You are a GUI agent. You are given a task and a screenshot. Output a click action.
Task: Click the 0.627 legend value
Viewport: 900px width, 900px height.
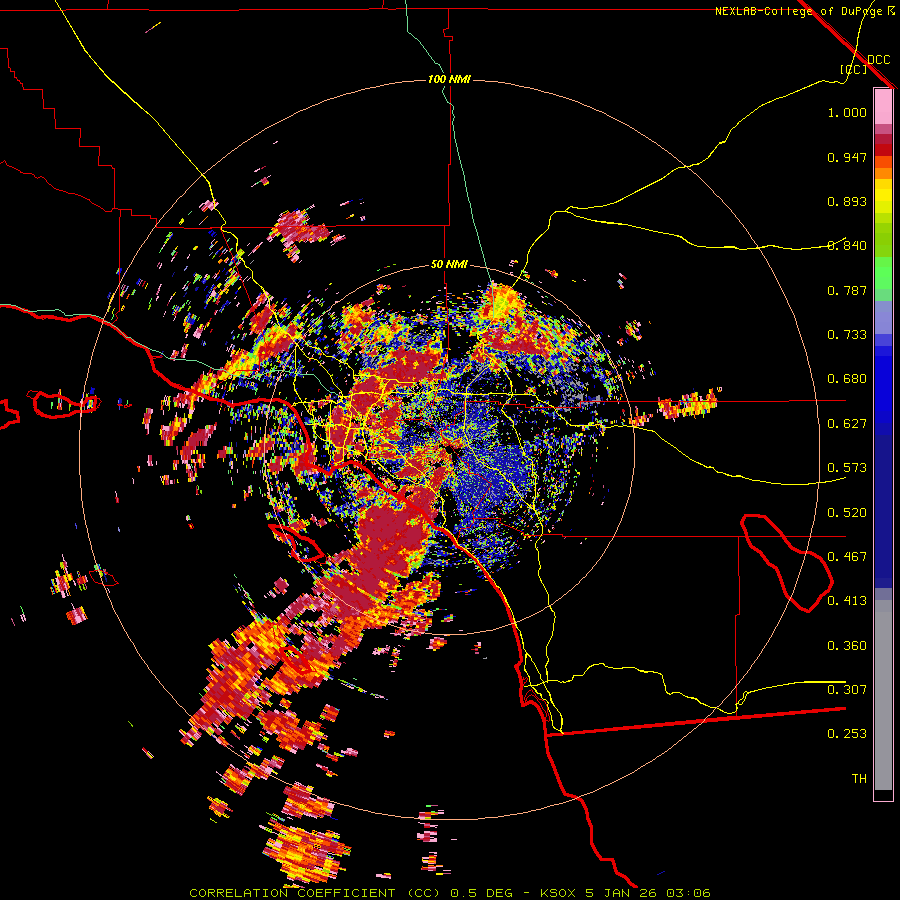point(847,424)
